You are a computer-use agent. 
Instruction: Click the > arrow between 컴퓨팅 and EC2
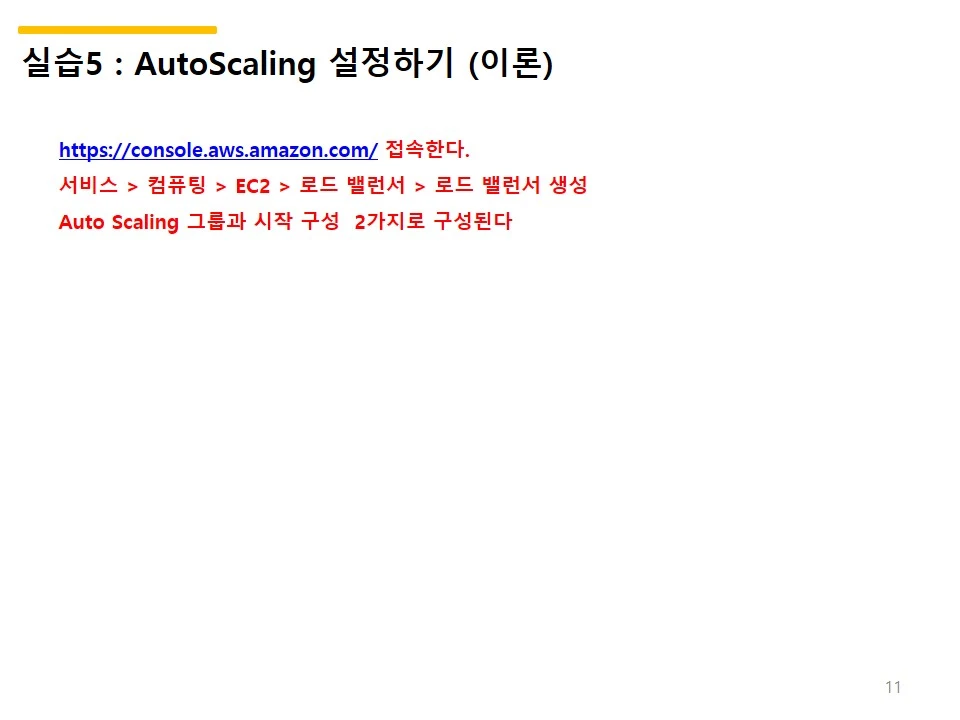(x=221, y=187)
